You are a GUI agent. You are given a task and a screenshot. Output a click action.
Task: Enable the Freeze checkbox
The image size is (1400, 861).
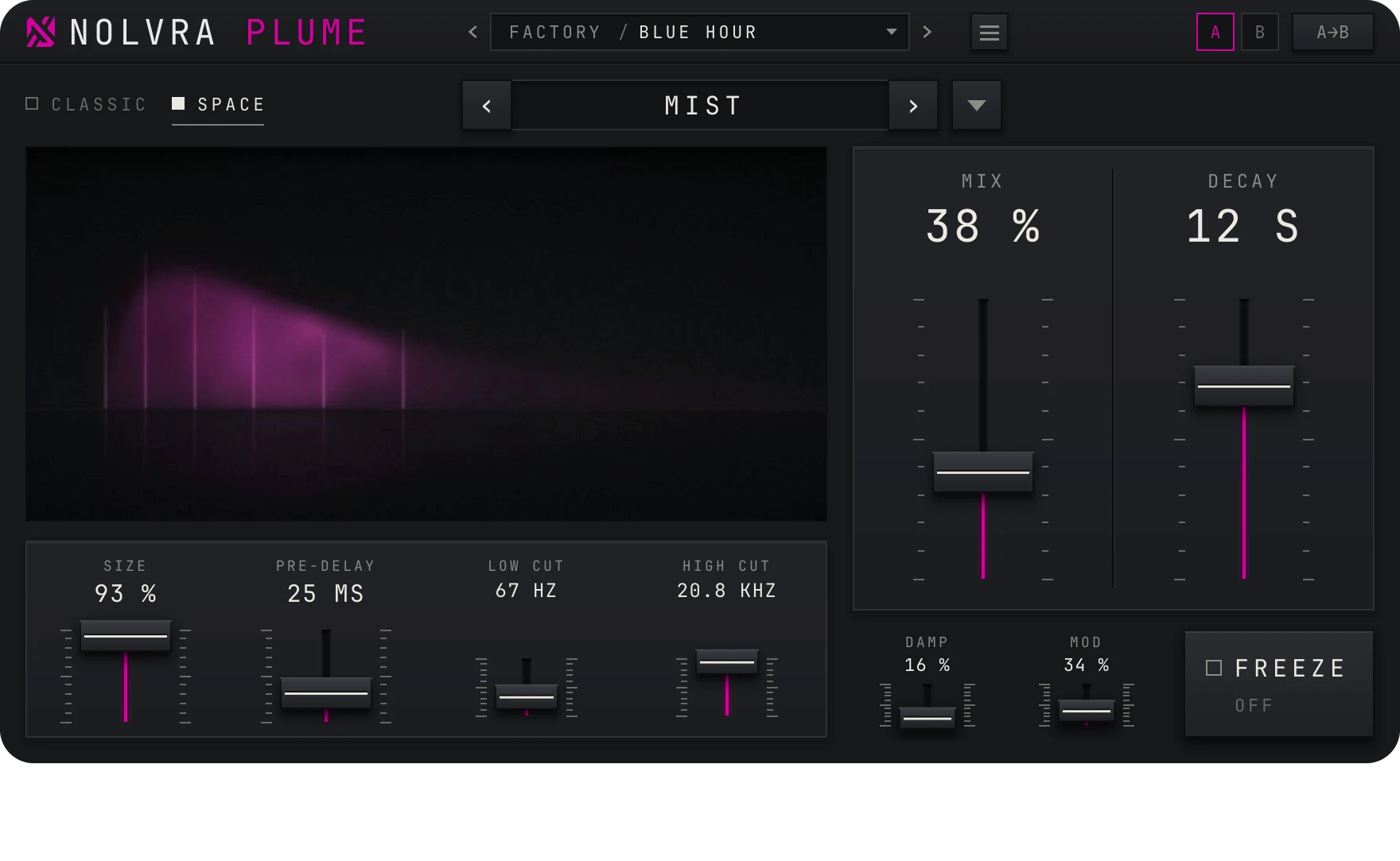(x=1213, y=668)
